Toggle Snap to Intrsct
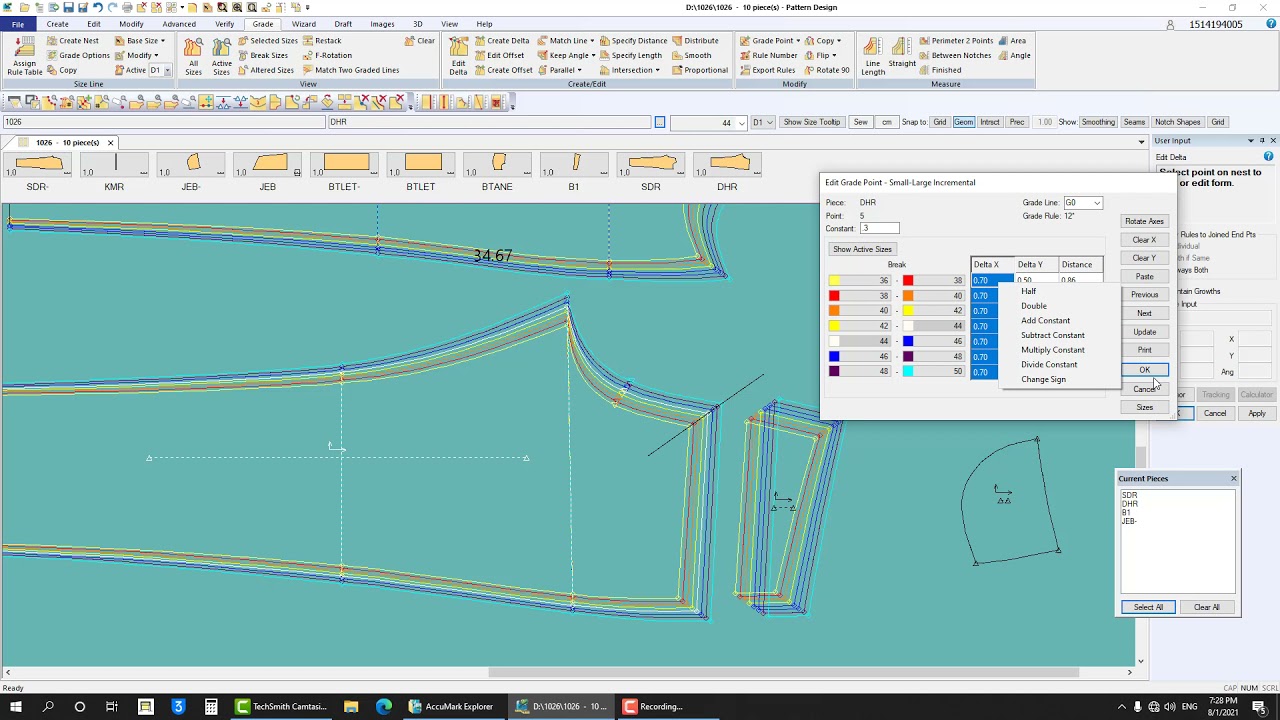The height and width of the screenshot is (720, 1280). (990, 122)
